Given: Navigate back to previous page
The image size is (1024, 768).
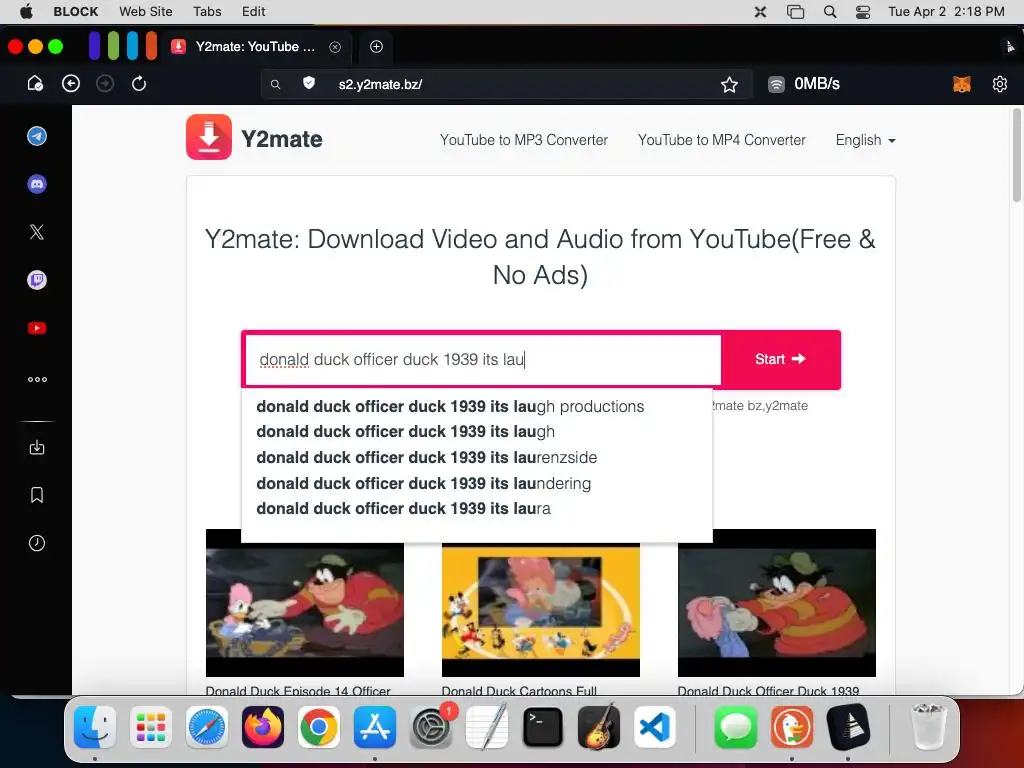Looking at the screenshot, I should (71, 84).
